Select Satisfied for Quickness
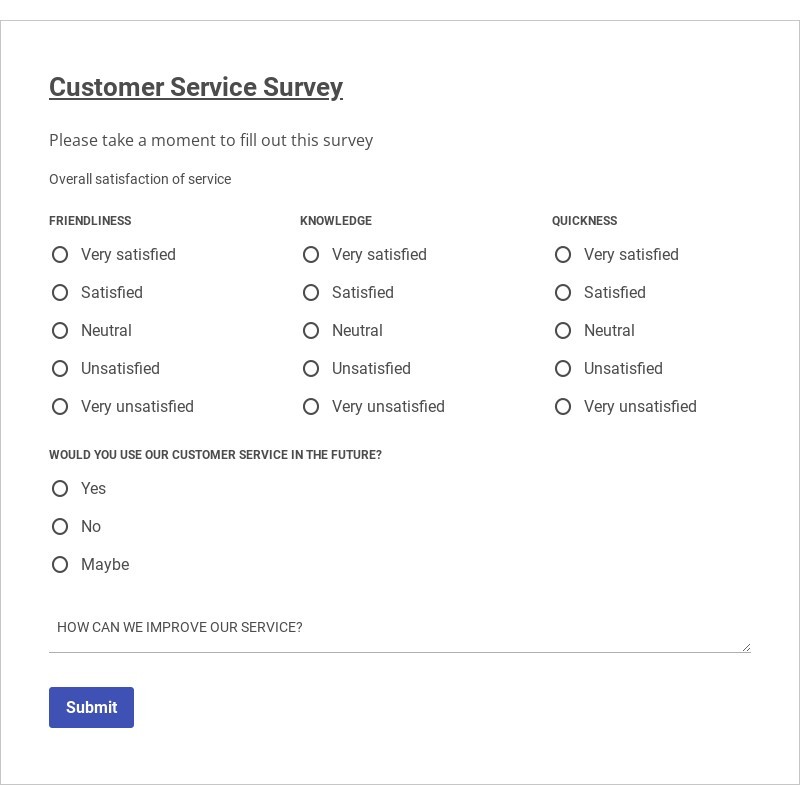The width and height of the screenshot is (800, 785). (x=563, y=293)
